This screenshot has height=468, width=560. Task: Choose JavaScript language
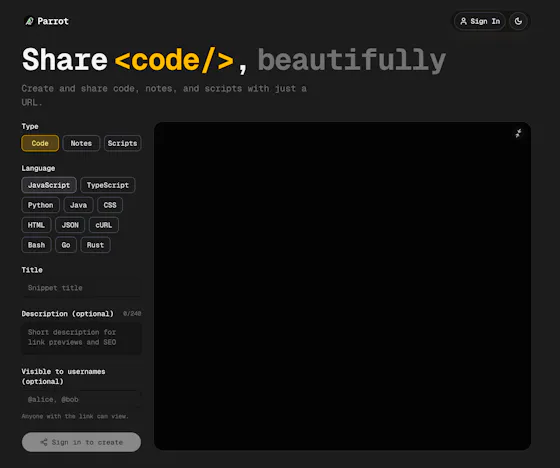tap(49, 185)
